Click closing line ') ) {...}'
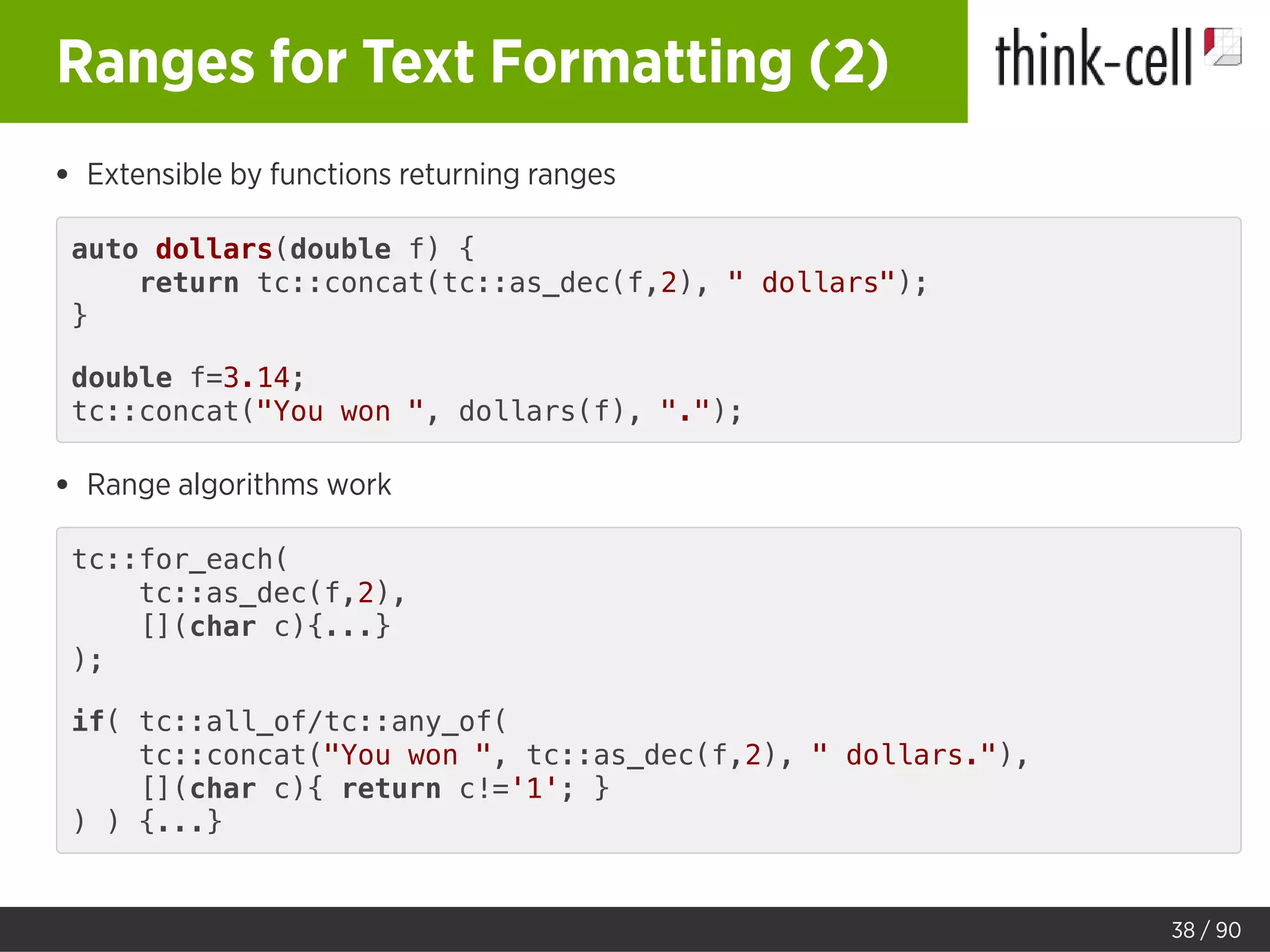The image size is (1270, 952). 147,822
